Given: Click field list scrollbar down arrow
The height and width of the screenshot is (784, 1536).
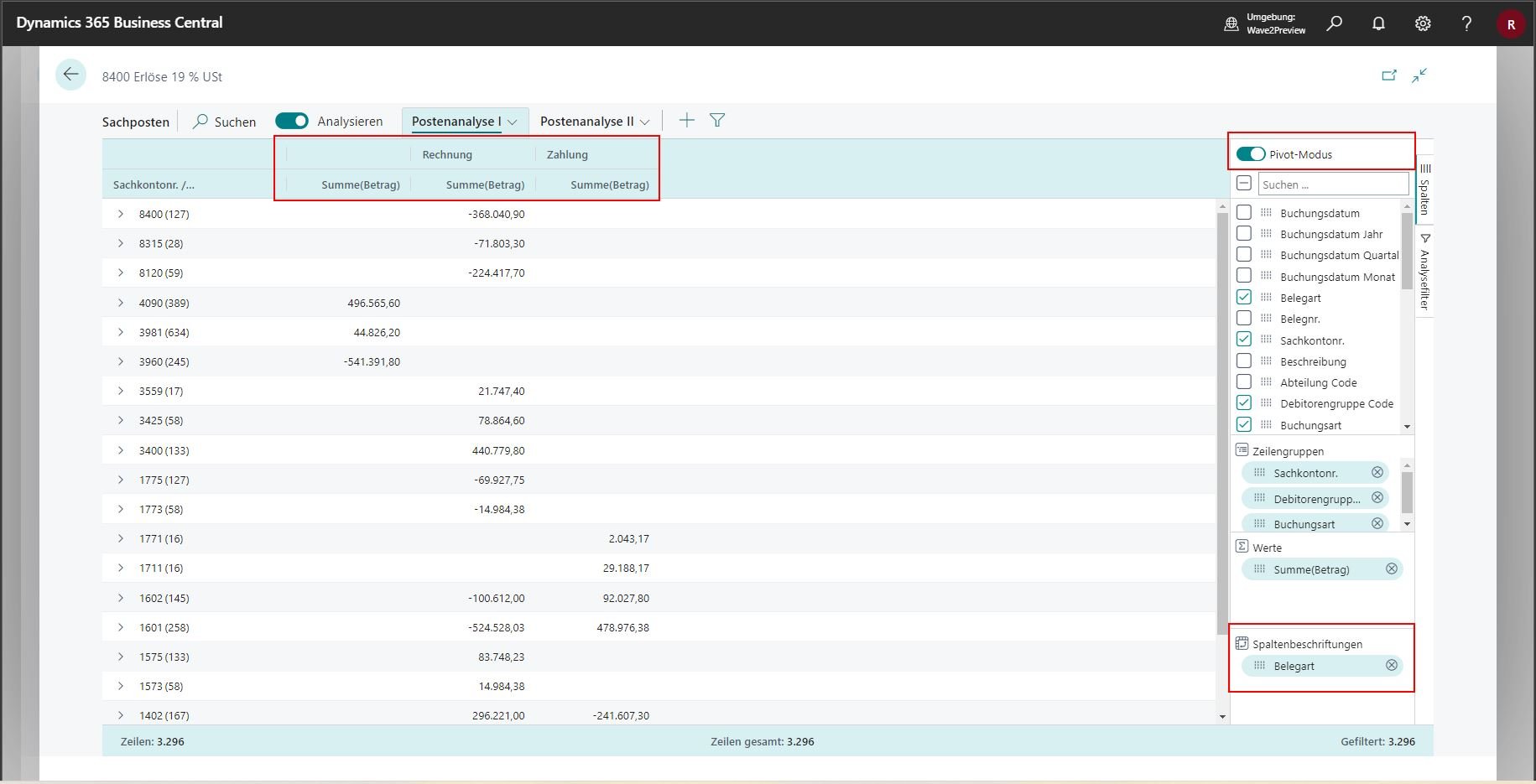Looking at the screenshot, I should [x=1407, y=427].
